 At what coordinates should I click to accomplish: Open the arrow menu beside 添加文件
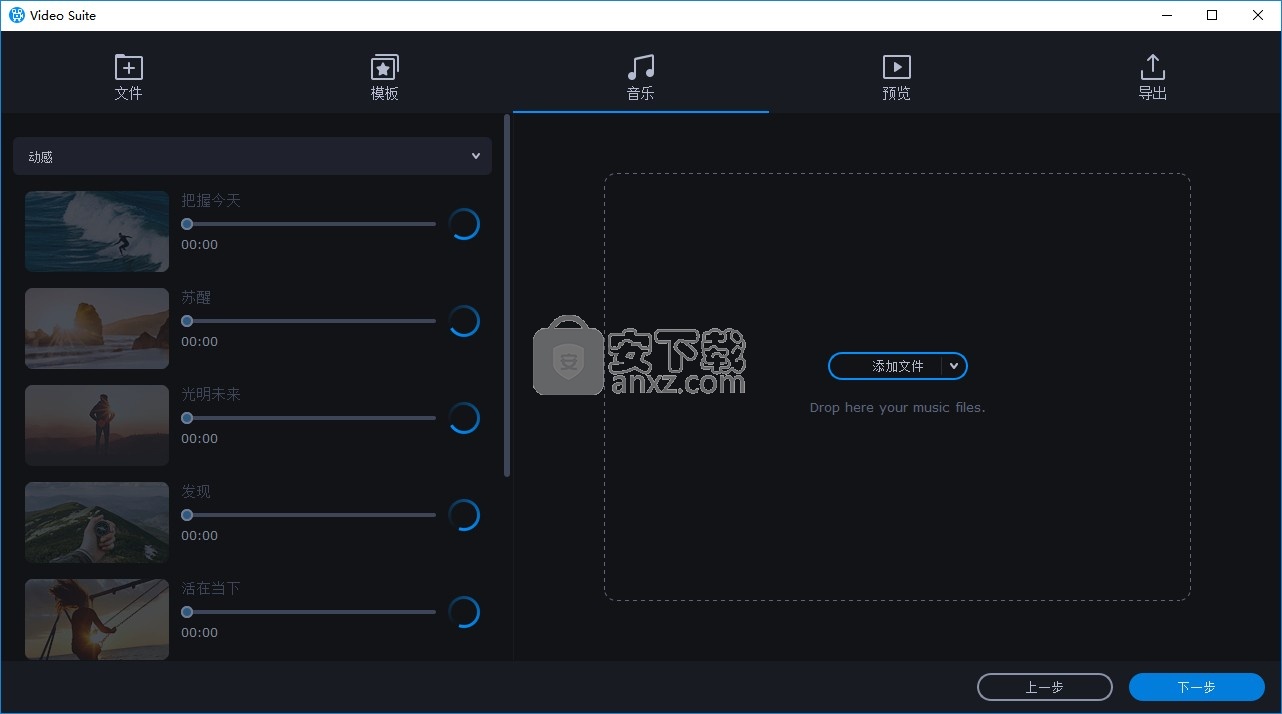(954, 366)
